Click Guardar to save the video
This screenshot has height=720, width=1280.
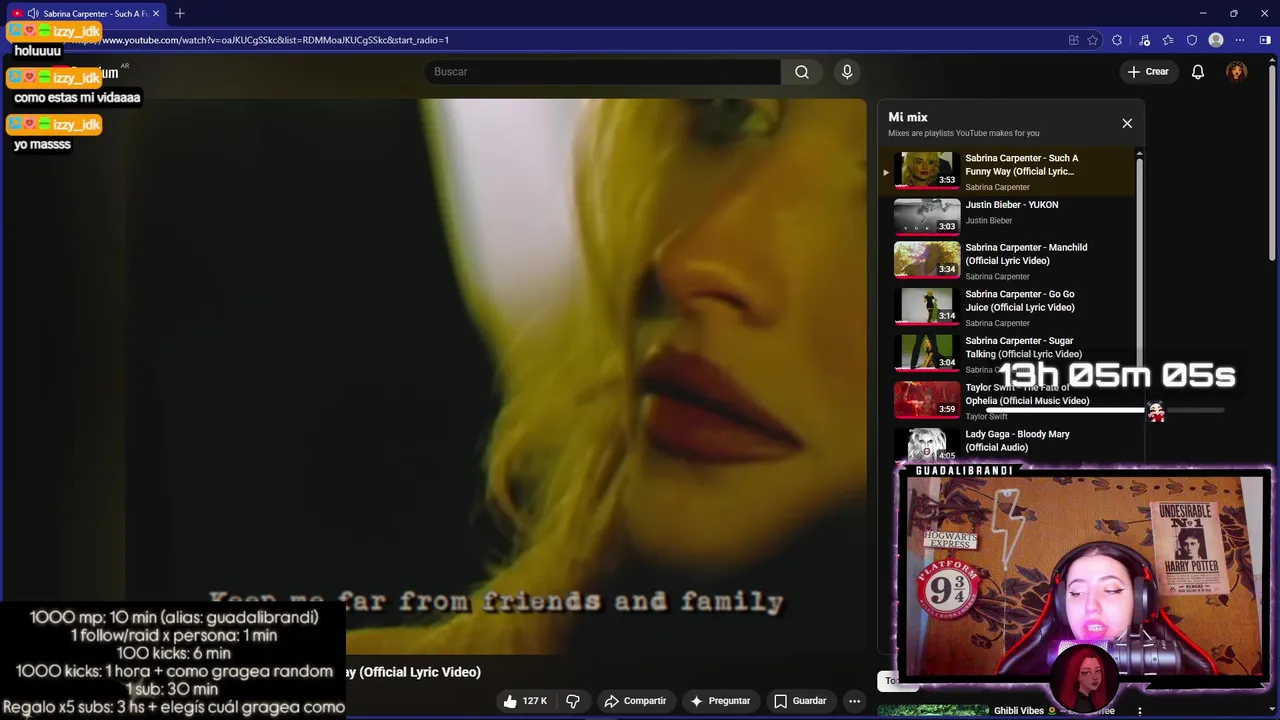800,701
